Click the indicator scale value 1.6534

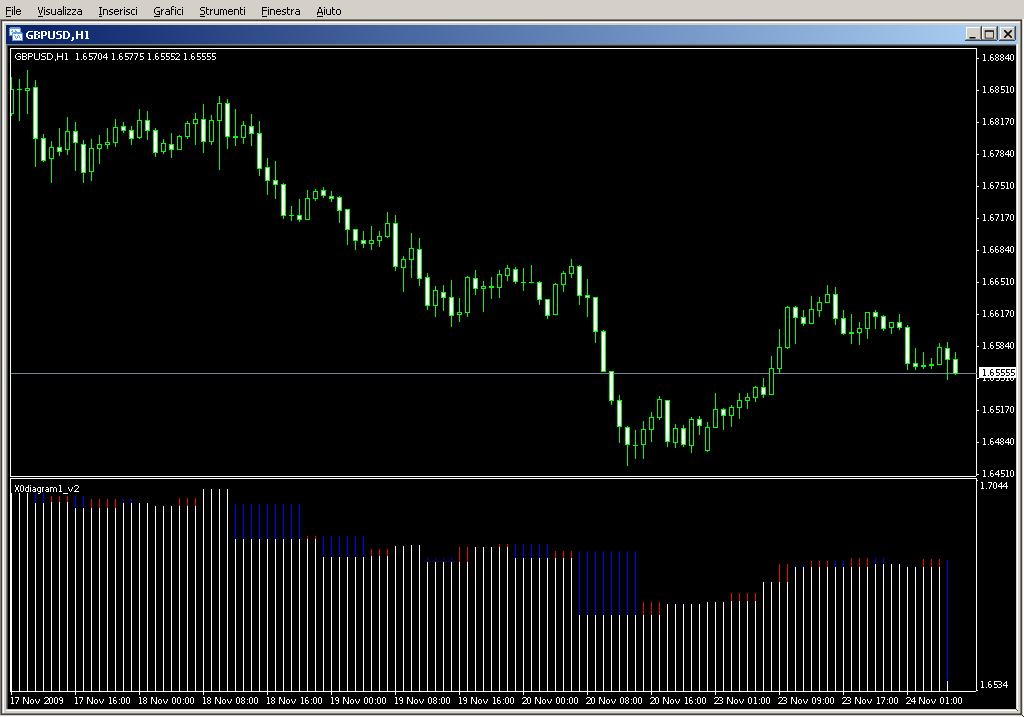point(994,684)
